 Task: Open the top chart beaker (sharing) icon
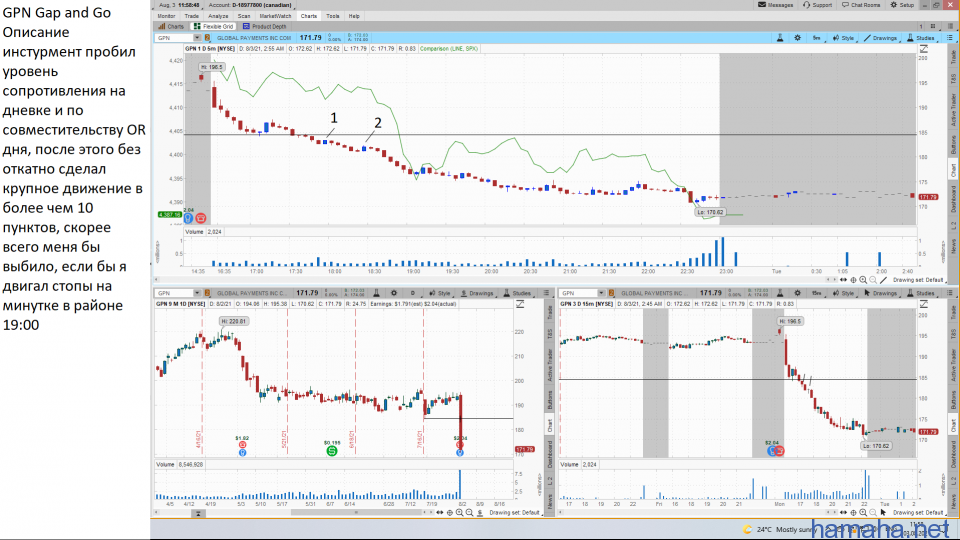click(780, 38)
